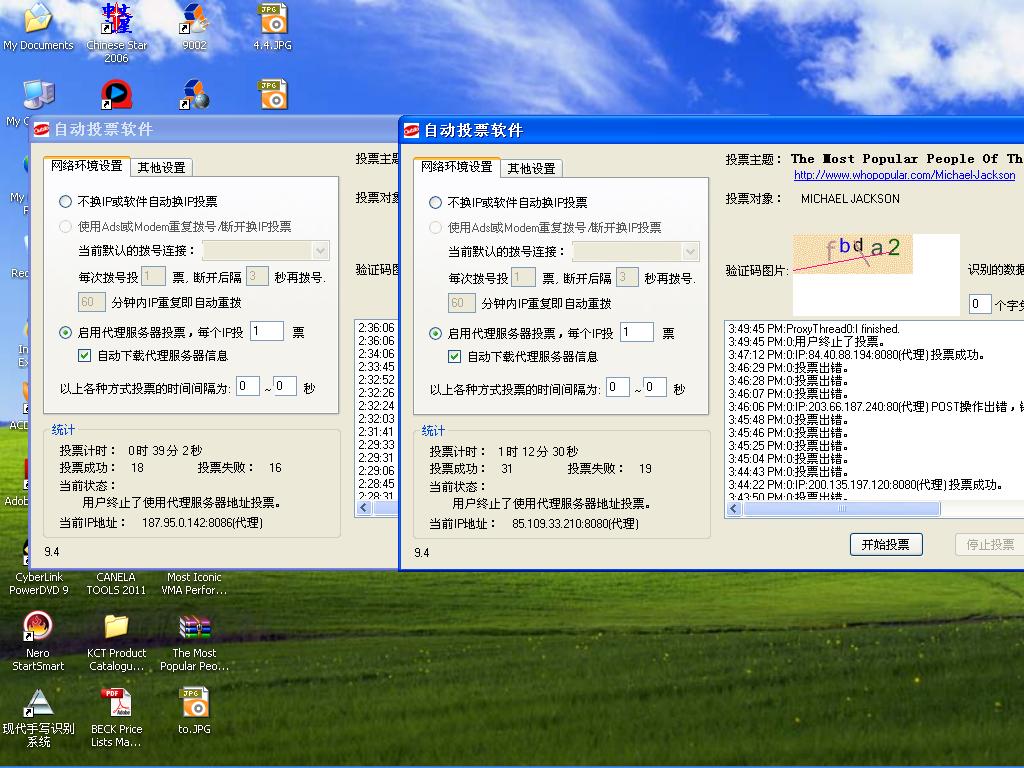Launch CyberLink PowerDVD 9 shortcut
The width and height of the screenshot is (1024, 768).
pos(39,555)
